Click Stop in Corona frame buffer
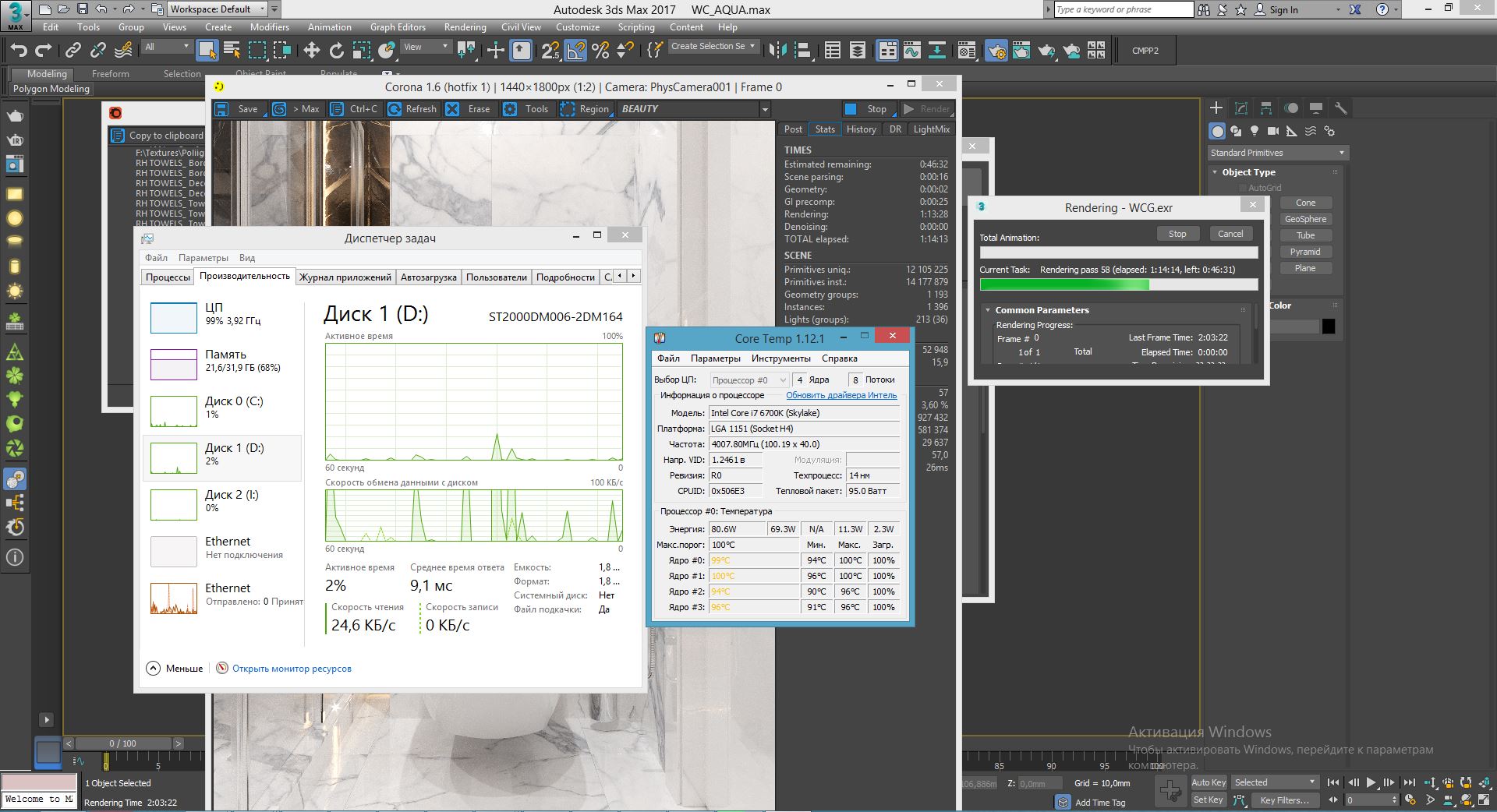Viewport: 1497px width, 812px height. click(868, 109)
